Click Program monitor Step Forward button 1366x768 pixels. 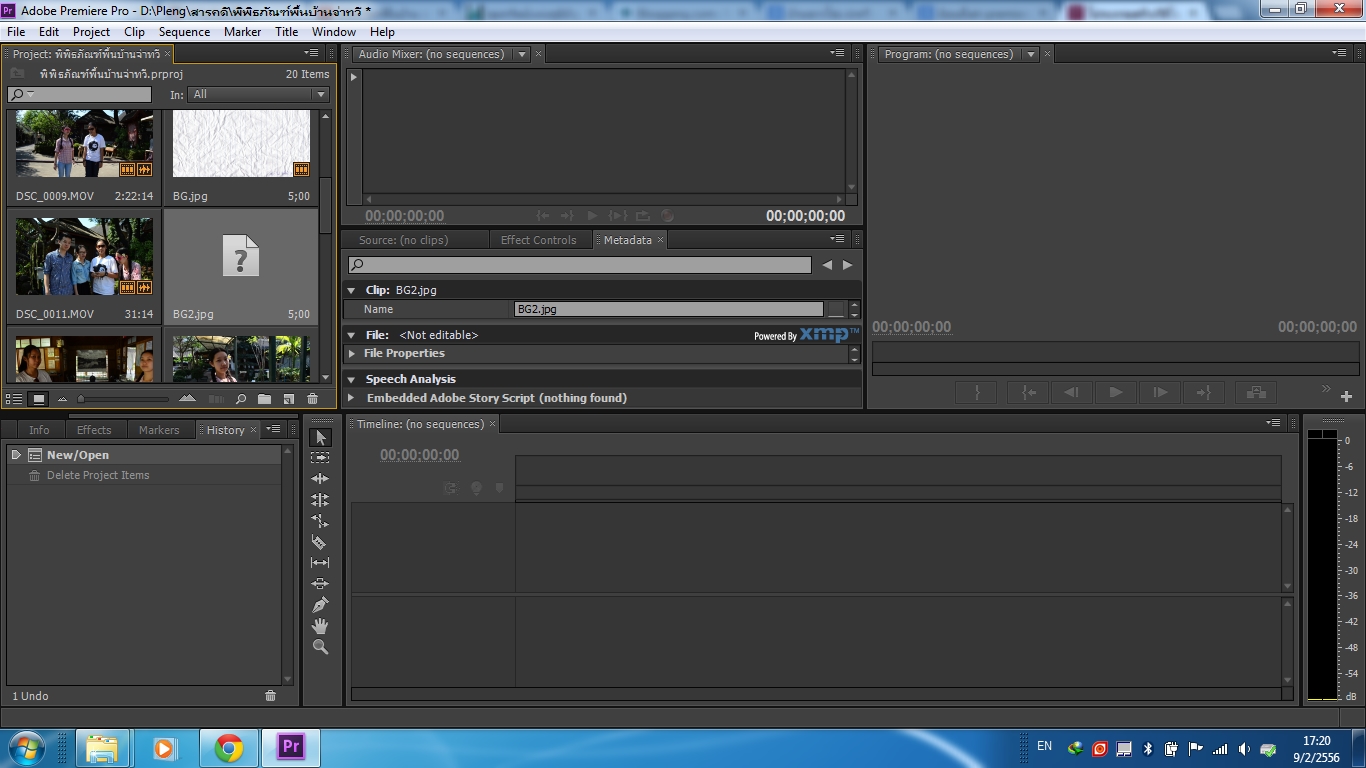click(x=1160, y=393)
